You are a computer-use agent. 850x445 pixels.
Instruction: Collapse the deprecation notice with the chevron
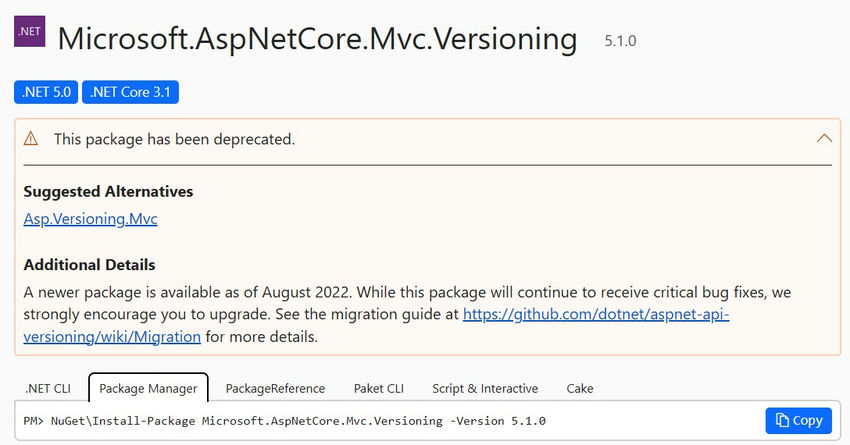[x=824, y=138]
